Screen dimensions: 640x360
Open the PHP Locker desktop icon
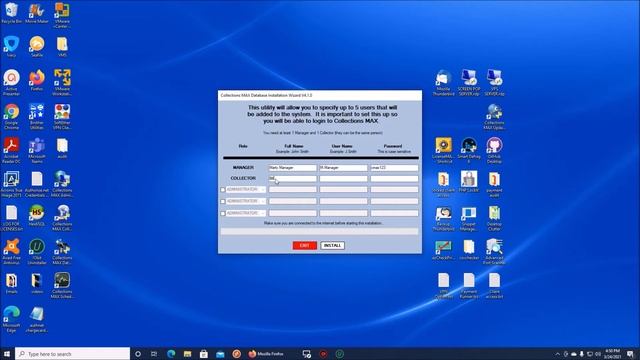click(469, 182)
